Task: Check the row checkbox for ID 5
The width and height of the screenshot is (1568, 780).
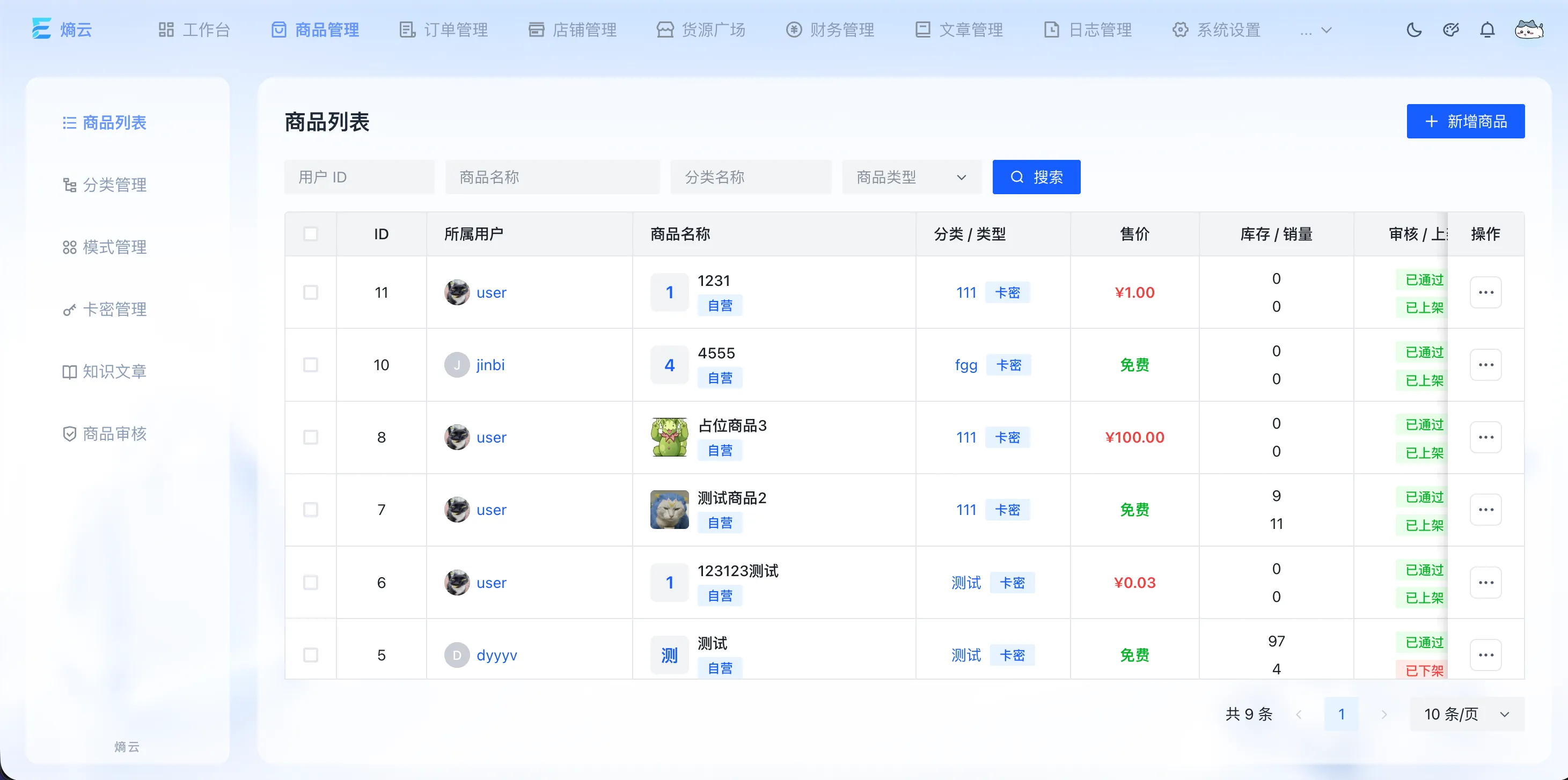Action: pyautogui.click(x=311, y=654)
